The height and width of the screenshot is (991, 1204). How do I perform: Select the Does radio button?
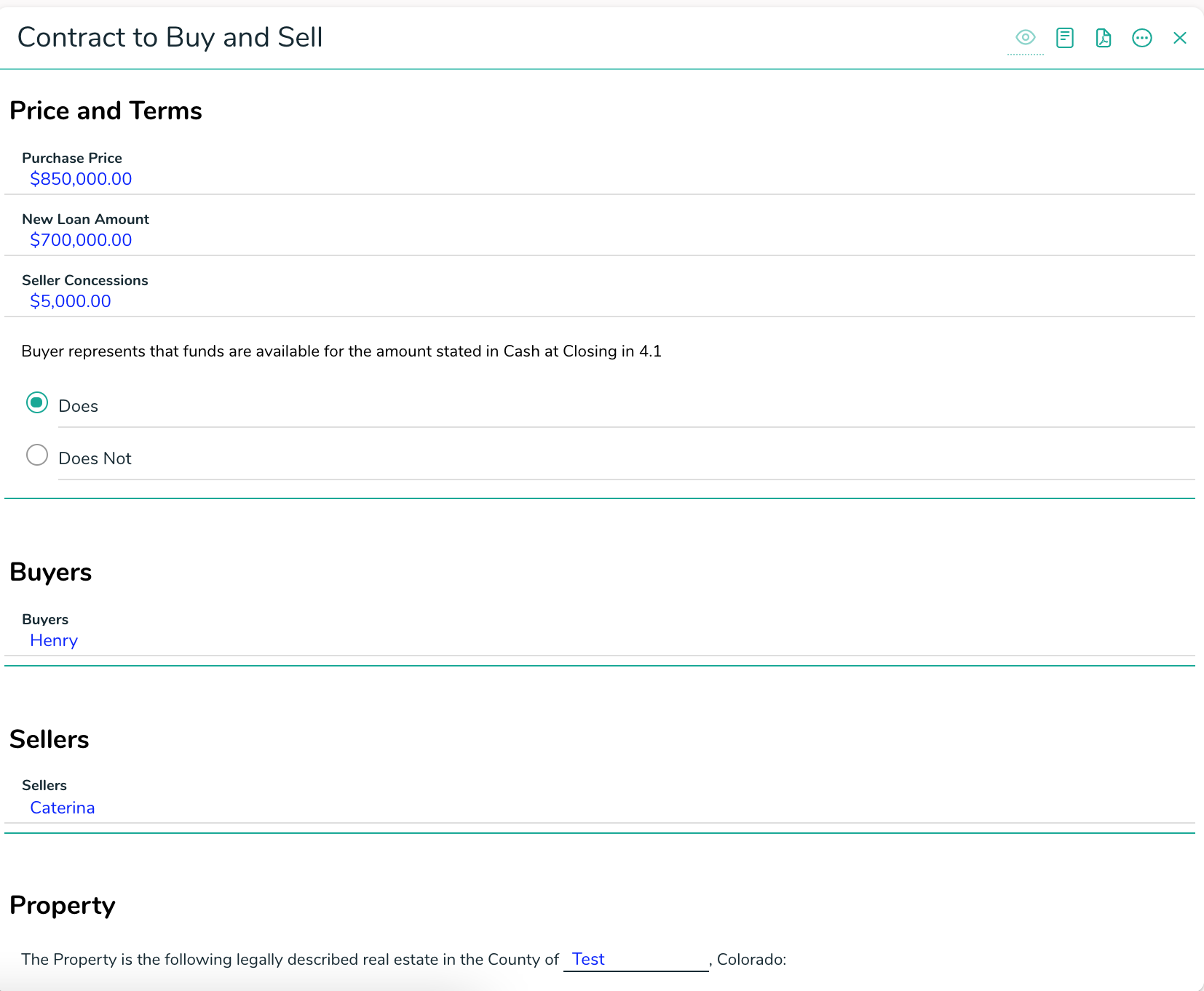(x=37, y=402)
